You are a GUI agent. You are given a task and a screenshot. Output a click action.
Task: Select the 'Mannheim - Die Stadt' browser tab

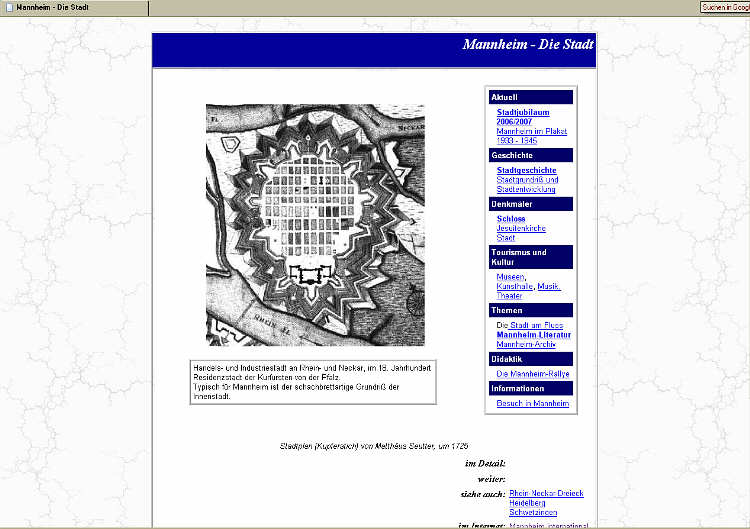point(74,8)
